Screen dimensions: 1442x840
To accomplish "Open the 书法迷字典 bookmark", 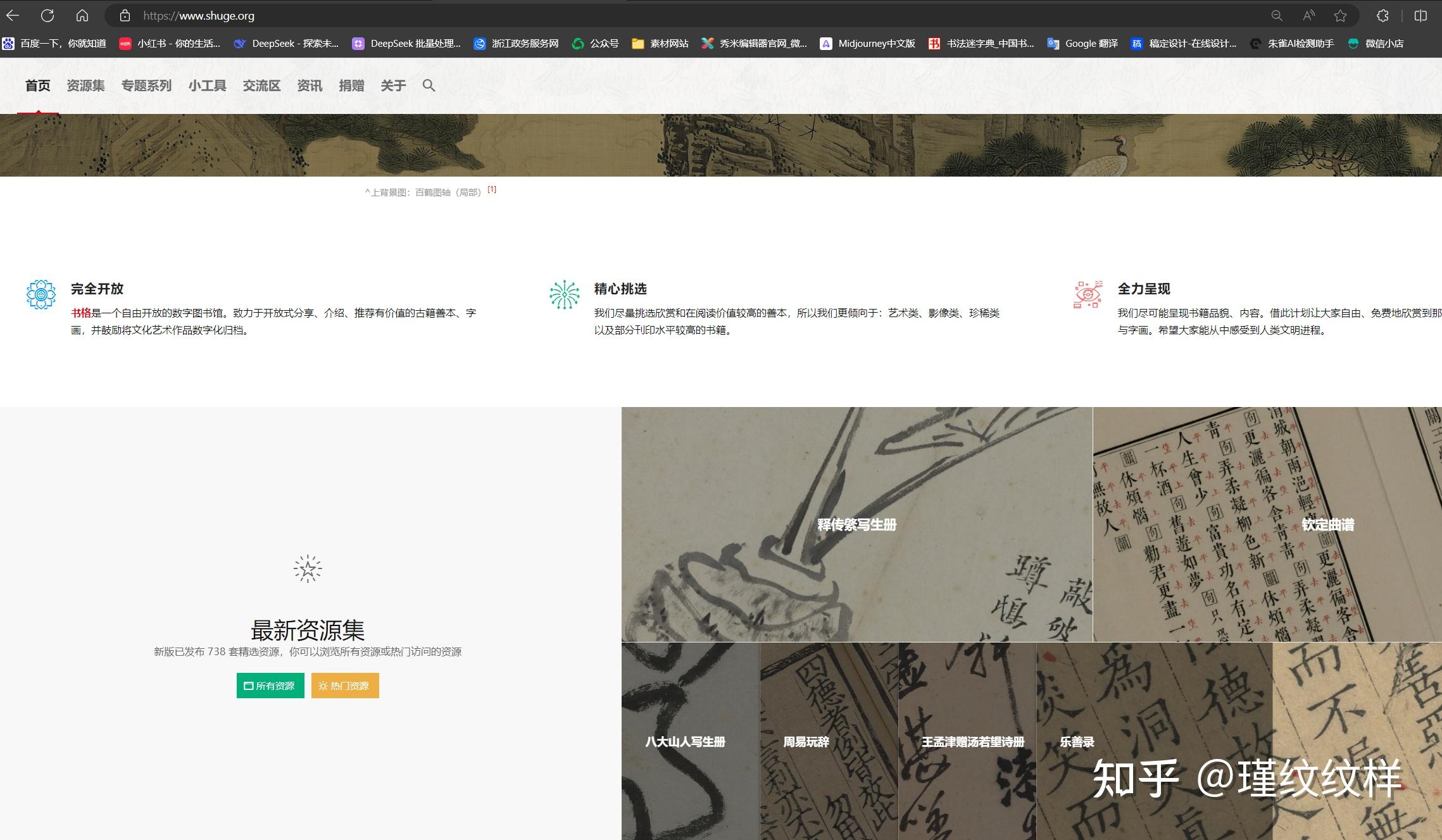I will pyautogui.click(x=981, y=43).
